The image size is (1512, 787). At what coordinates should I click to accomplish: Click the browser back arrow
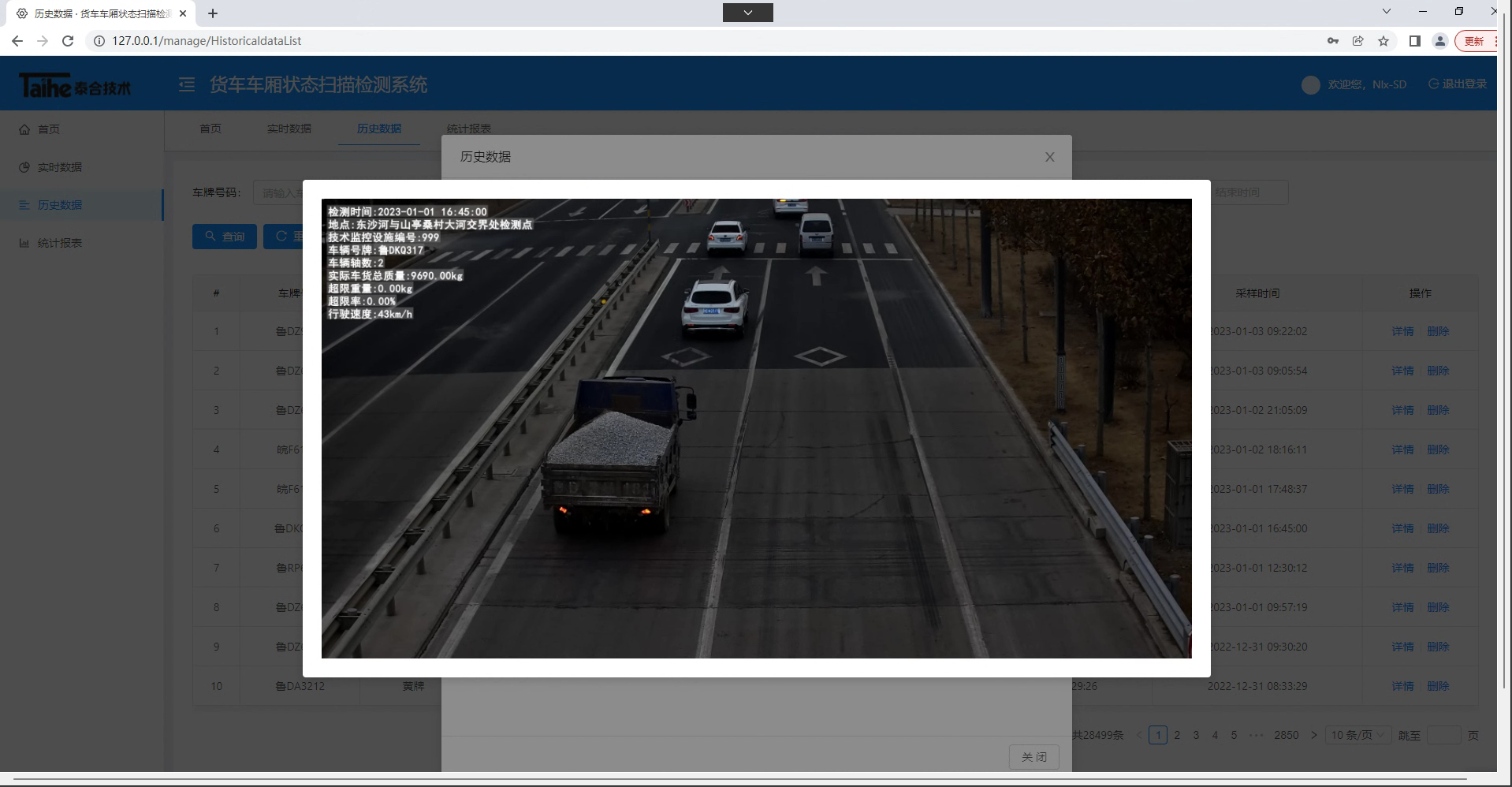click(17, 41)
